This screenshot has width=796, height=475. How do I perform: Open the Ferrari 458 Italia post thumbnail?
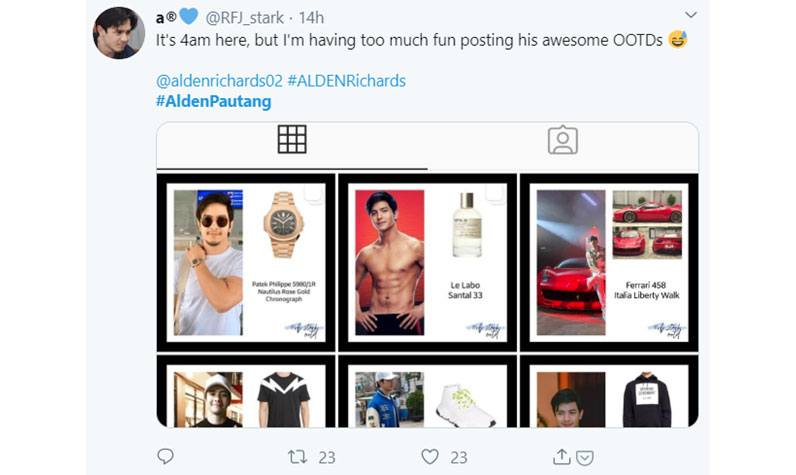609,262
